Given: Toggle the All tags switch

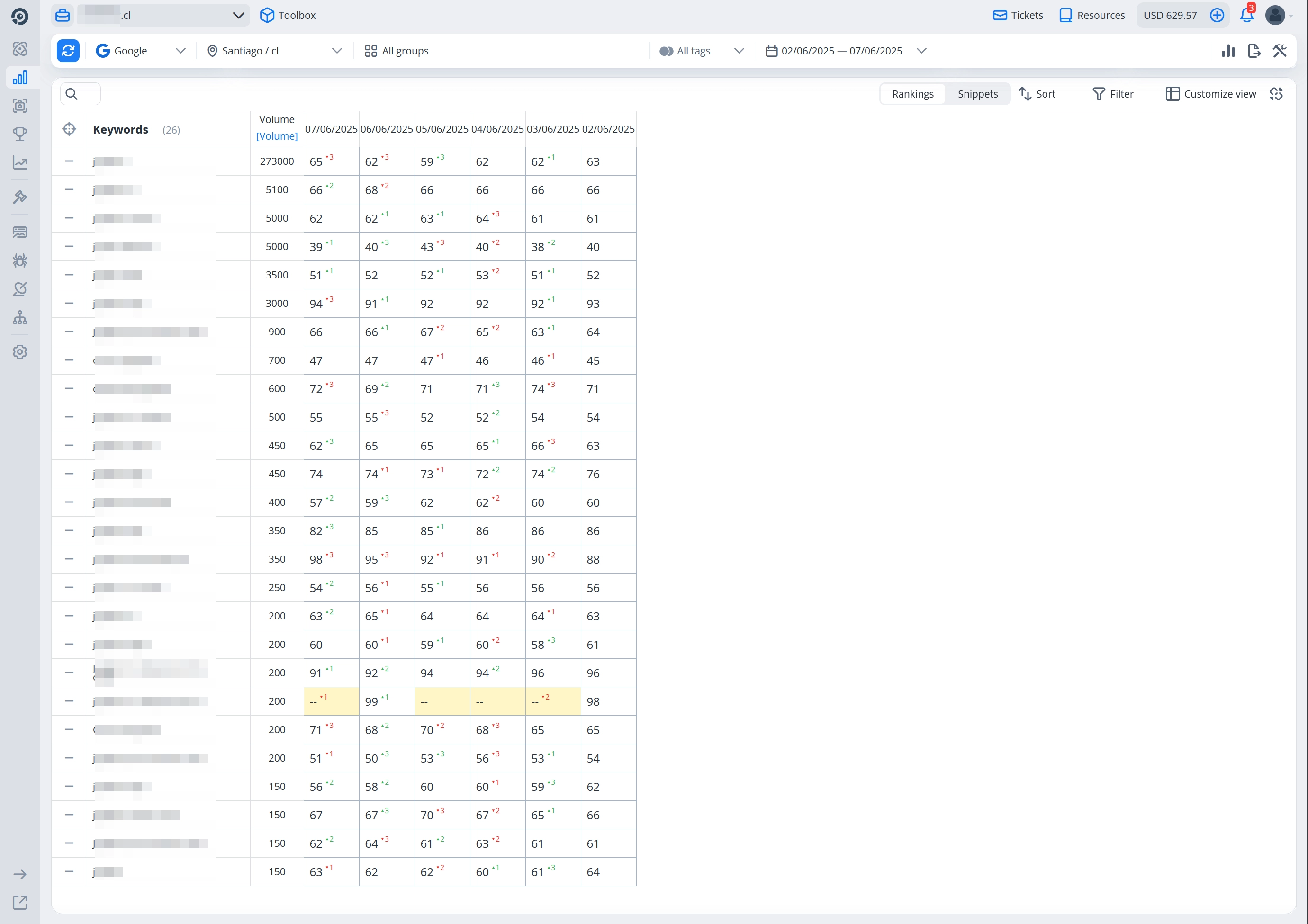Looking at the screenshot, I should pyautogui.click(x=666, y=51).
